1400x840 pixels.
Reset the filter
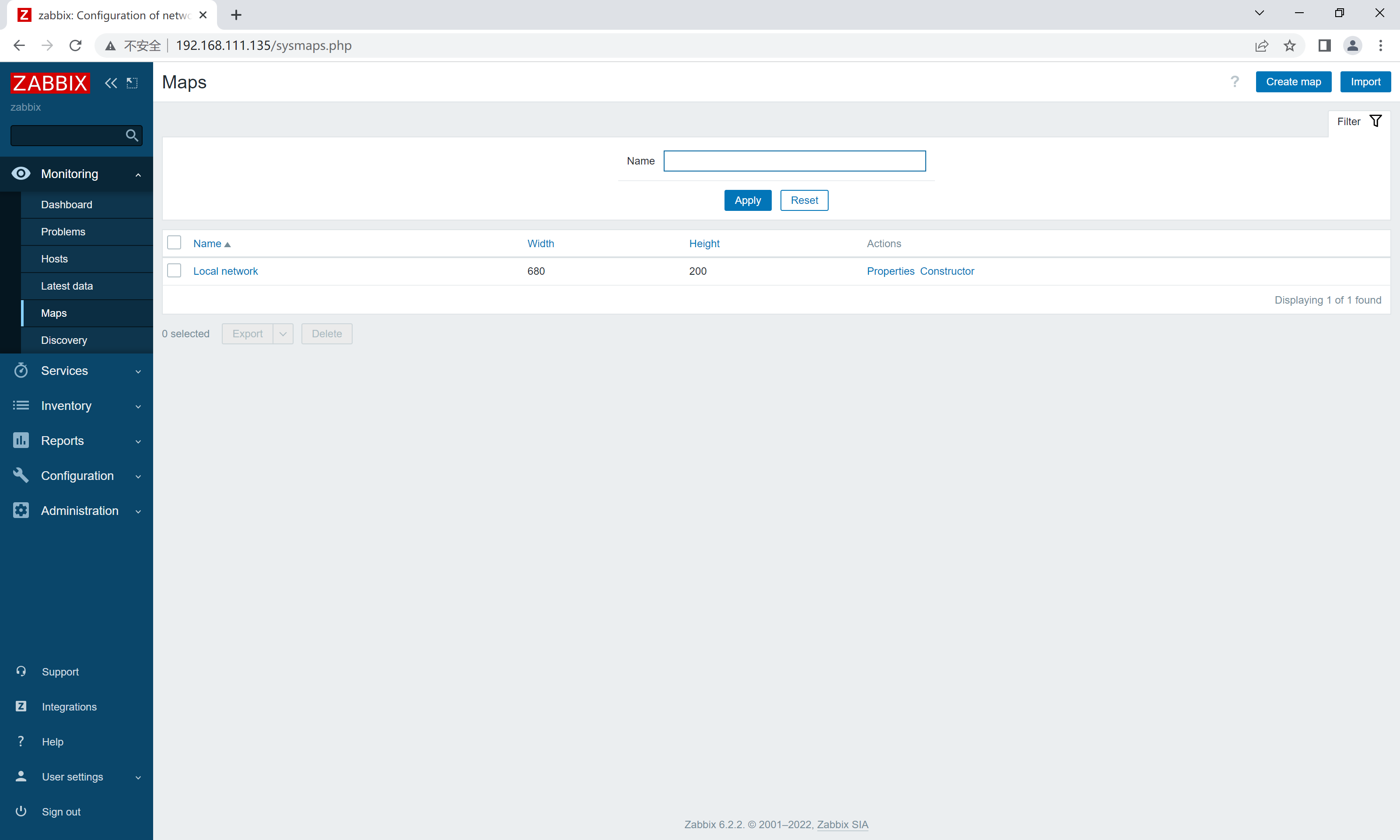pyautogui.click(x=804, y=200)
